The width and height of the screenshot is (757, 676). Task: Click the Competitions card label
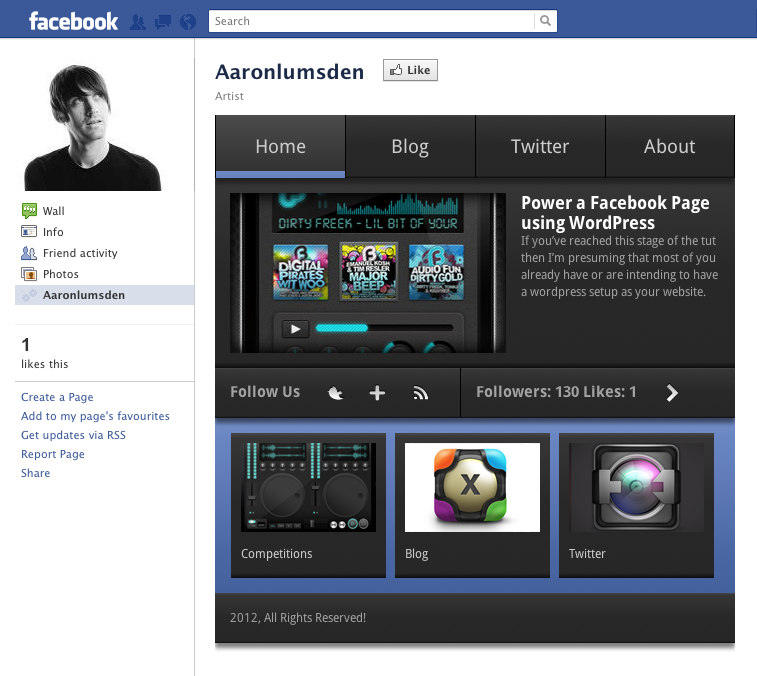277,553
